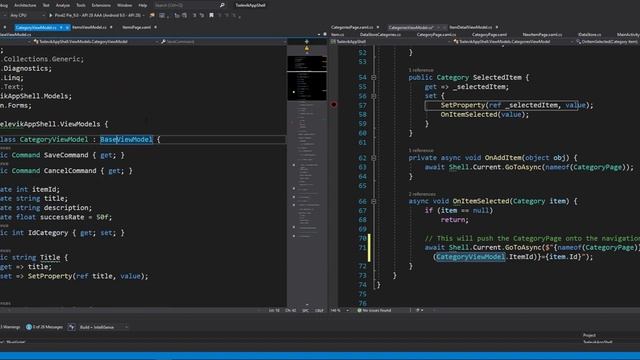Click the BaseViewModel class name in left editor

pos(126,140)
